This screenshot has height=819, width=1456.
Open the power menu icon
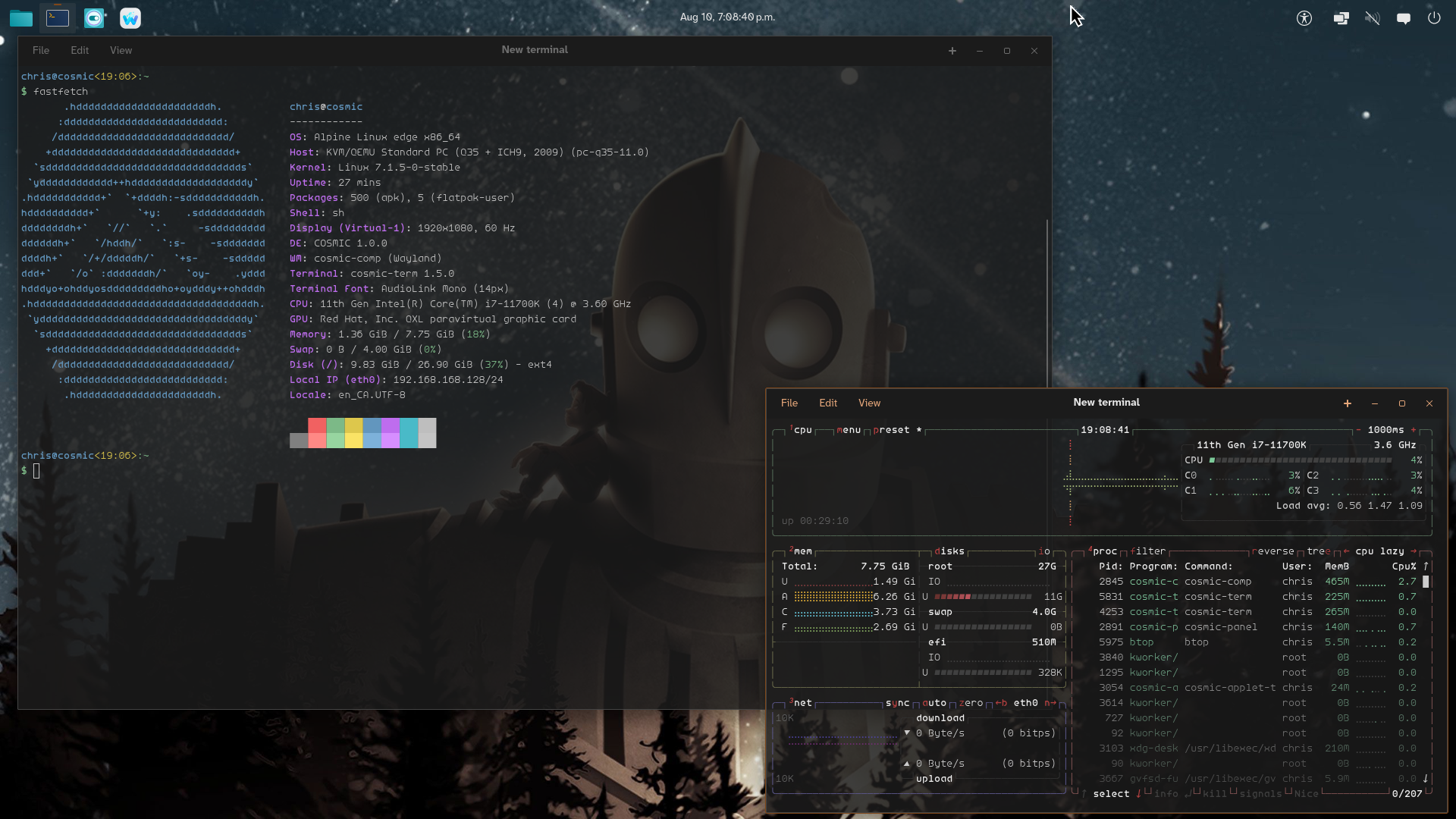[x=1434, y=17]
